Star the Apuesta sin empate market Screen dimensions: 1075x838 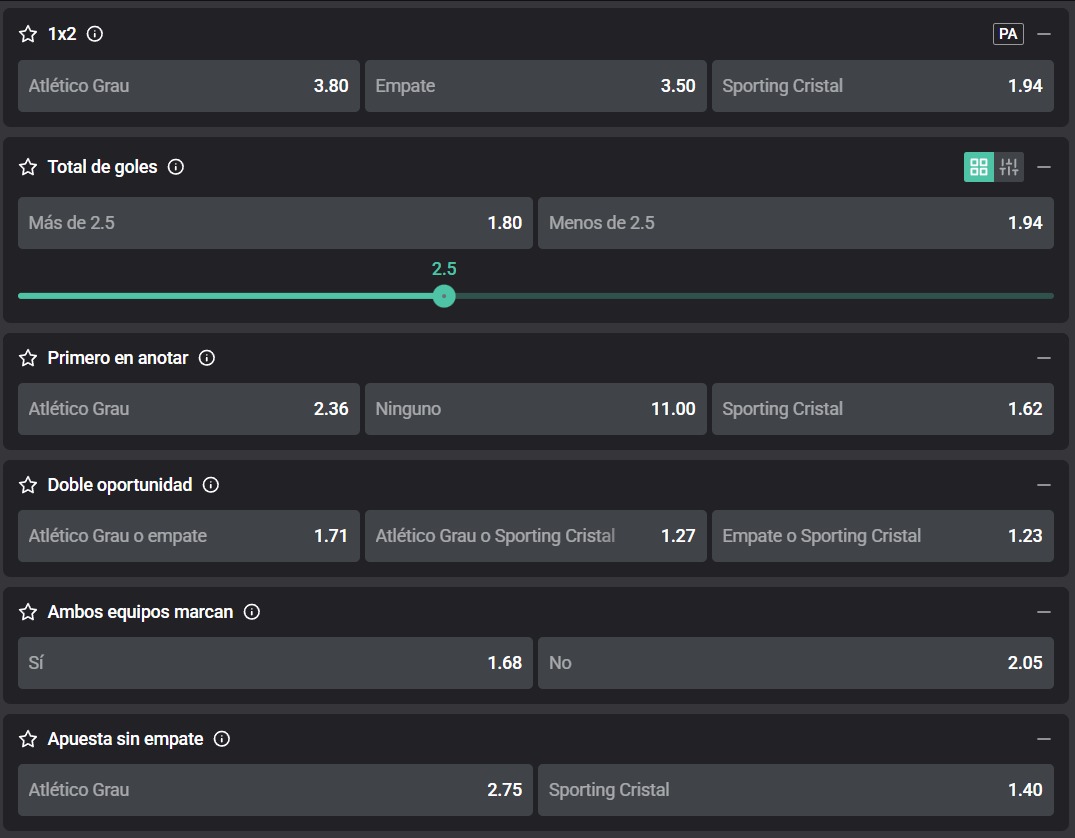[28, 739]
